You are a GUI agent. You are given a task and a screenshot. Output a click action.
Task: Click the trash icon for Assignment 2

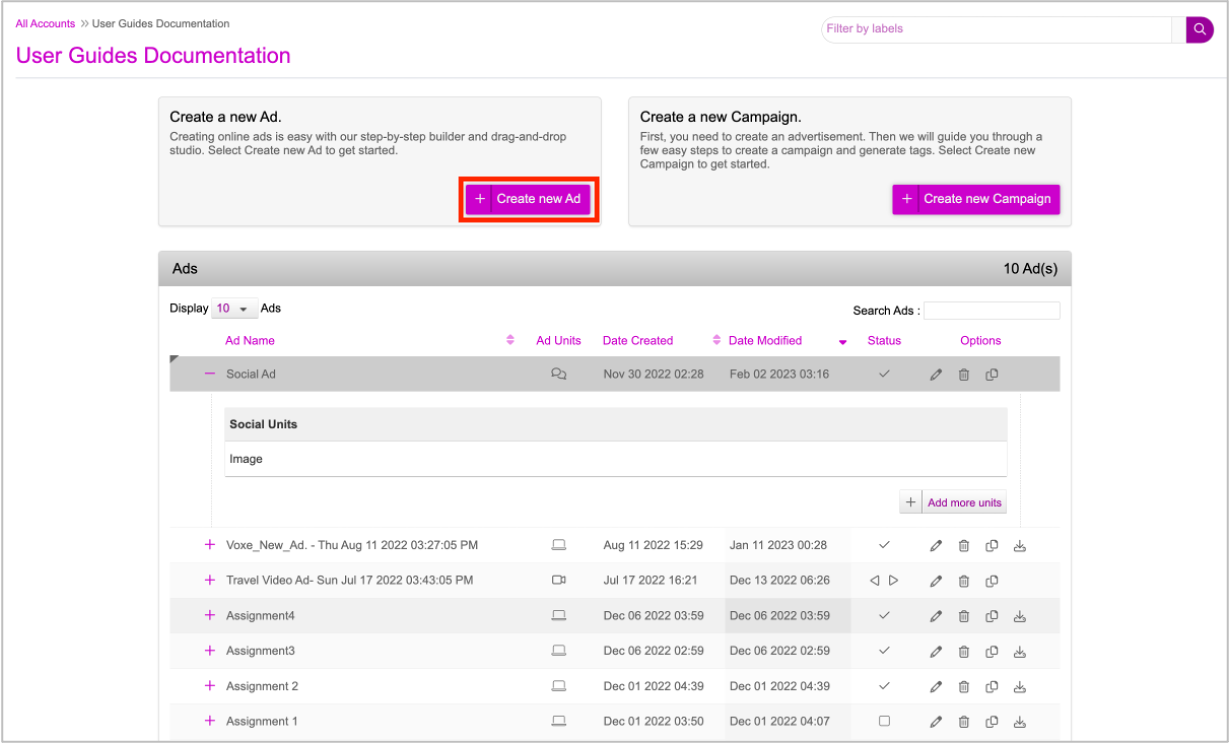tap(964, 687)
